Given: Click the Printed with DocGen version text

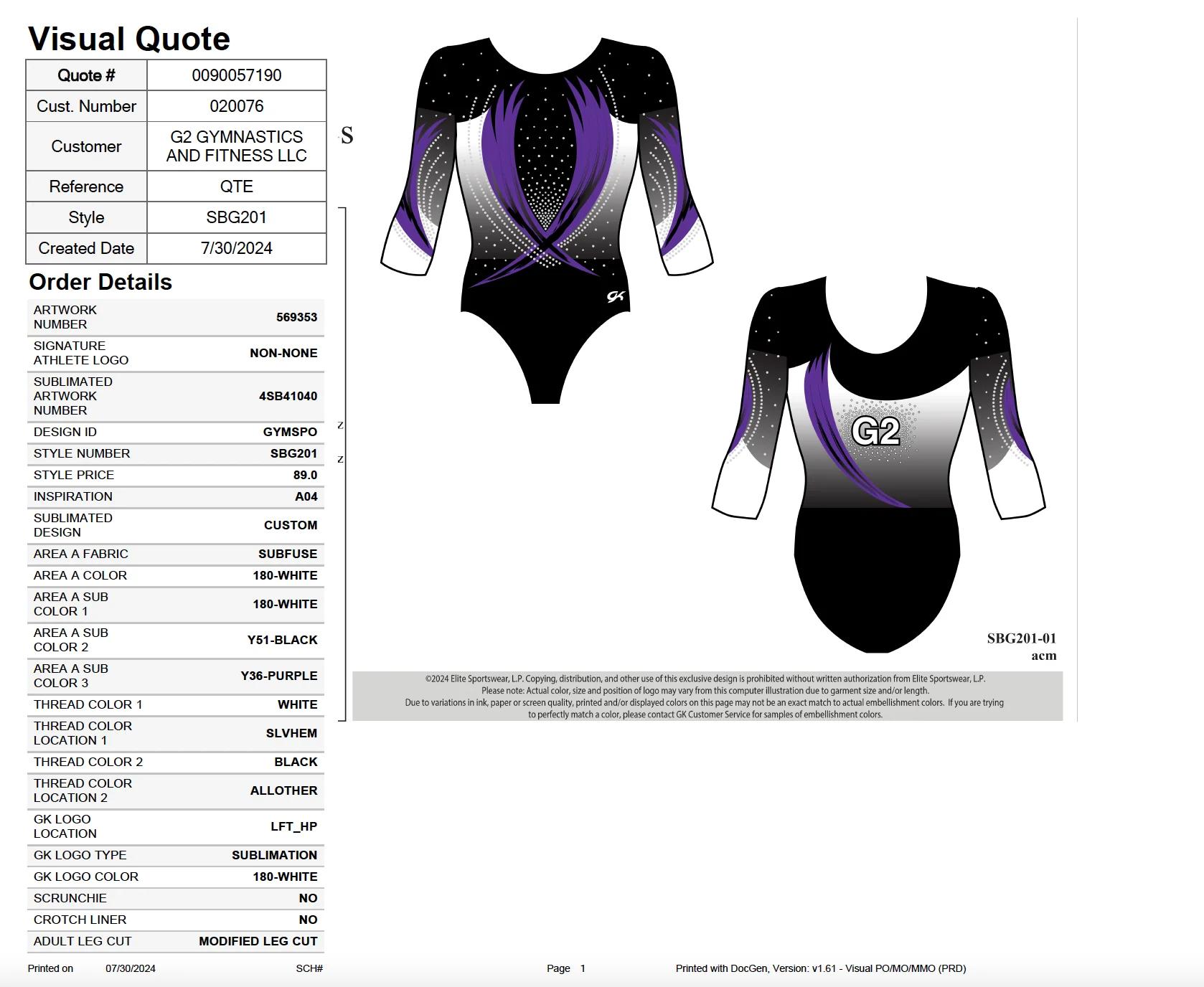Looking at the screenshot, I should tap(821, 968).
